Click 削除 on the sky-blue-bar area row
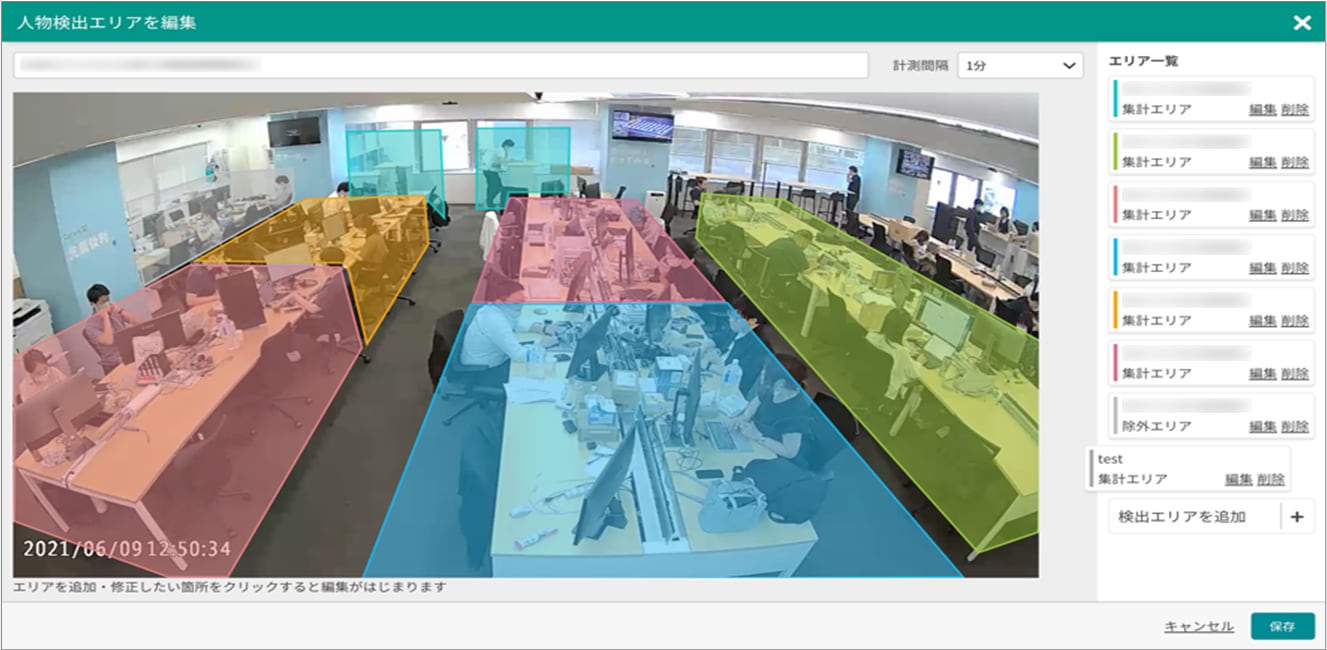The image size is (1327, 650). tap(1294, 268)
